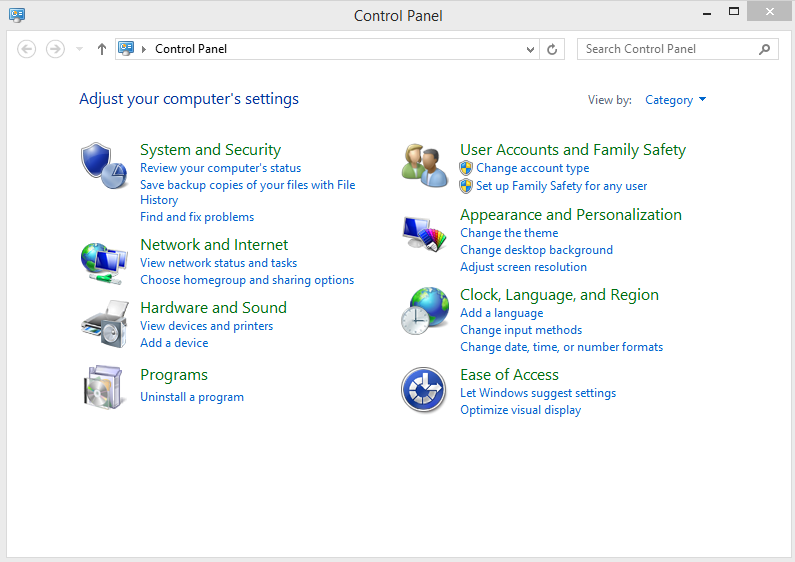This screenshot has height=562, width=795.
Task: Click the search magnifier icon
Action: click(x=765, y=49)
